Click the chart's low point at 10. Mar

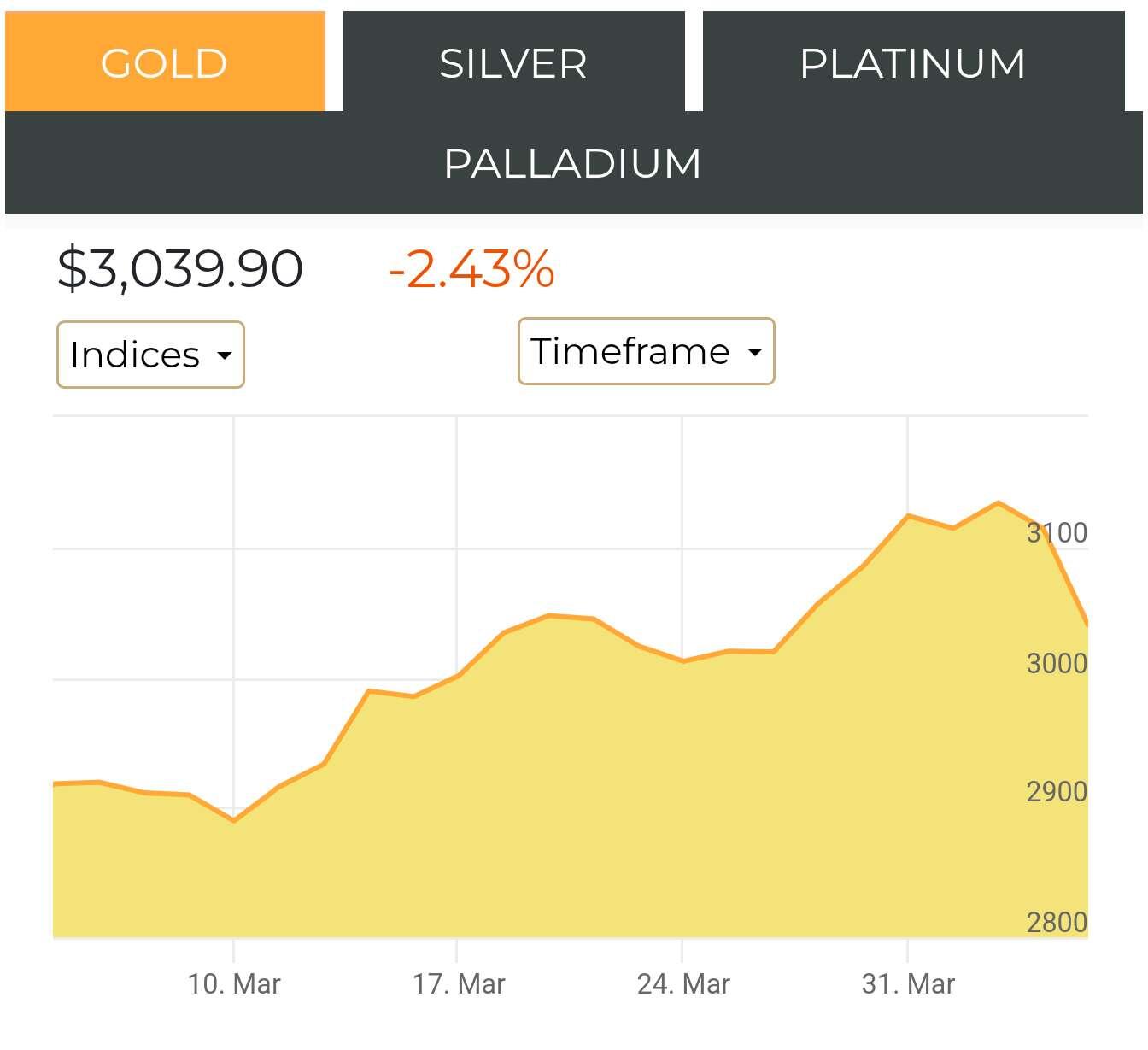234,820
